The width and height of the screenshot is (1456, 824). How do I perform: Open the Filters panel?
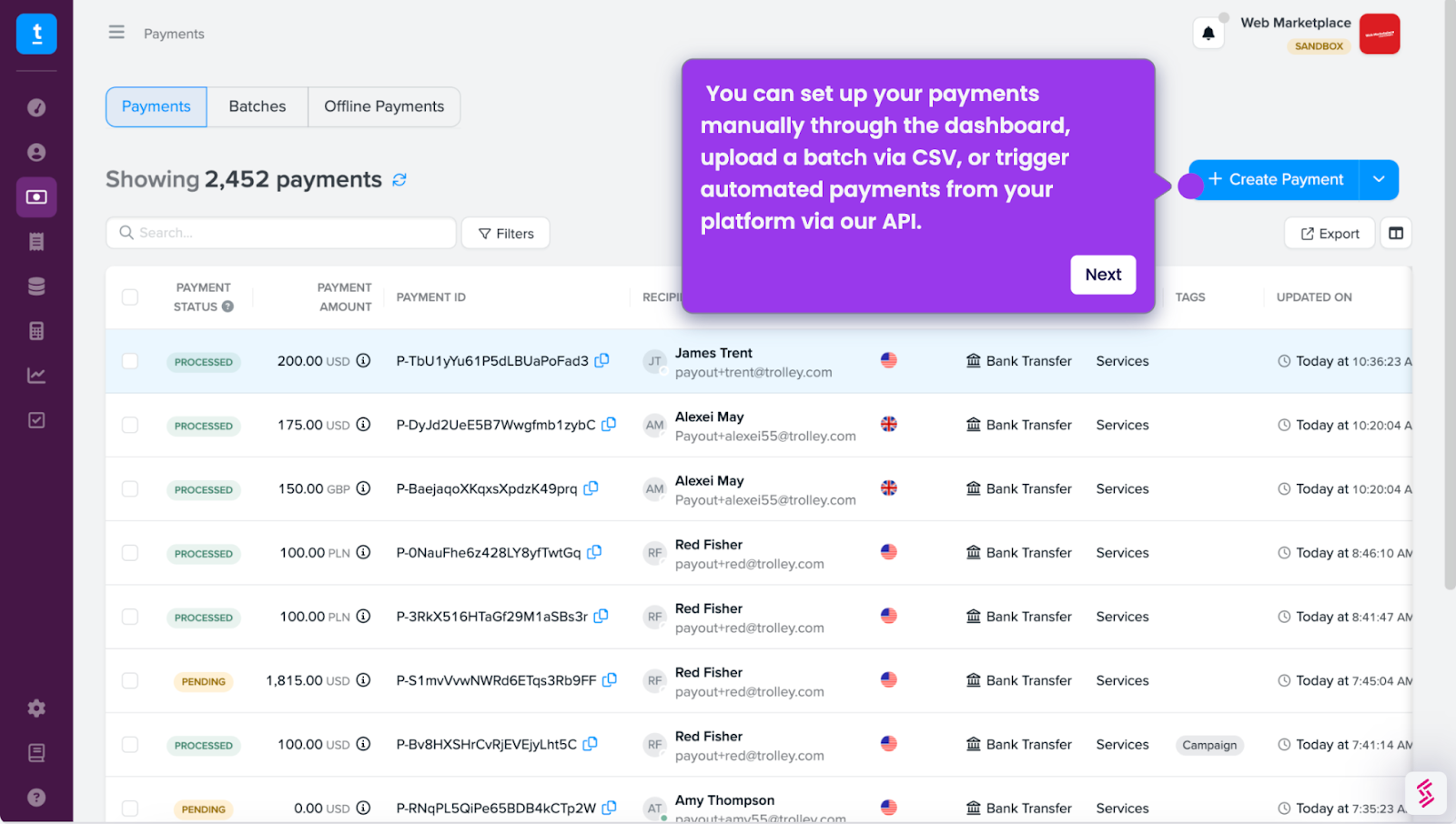pyautogui.click(x=506, y=234)
